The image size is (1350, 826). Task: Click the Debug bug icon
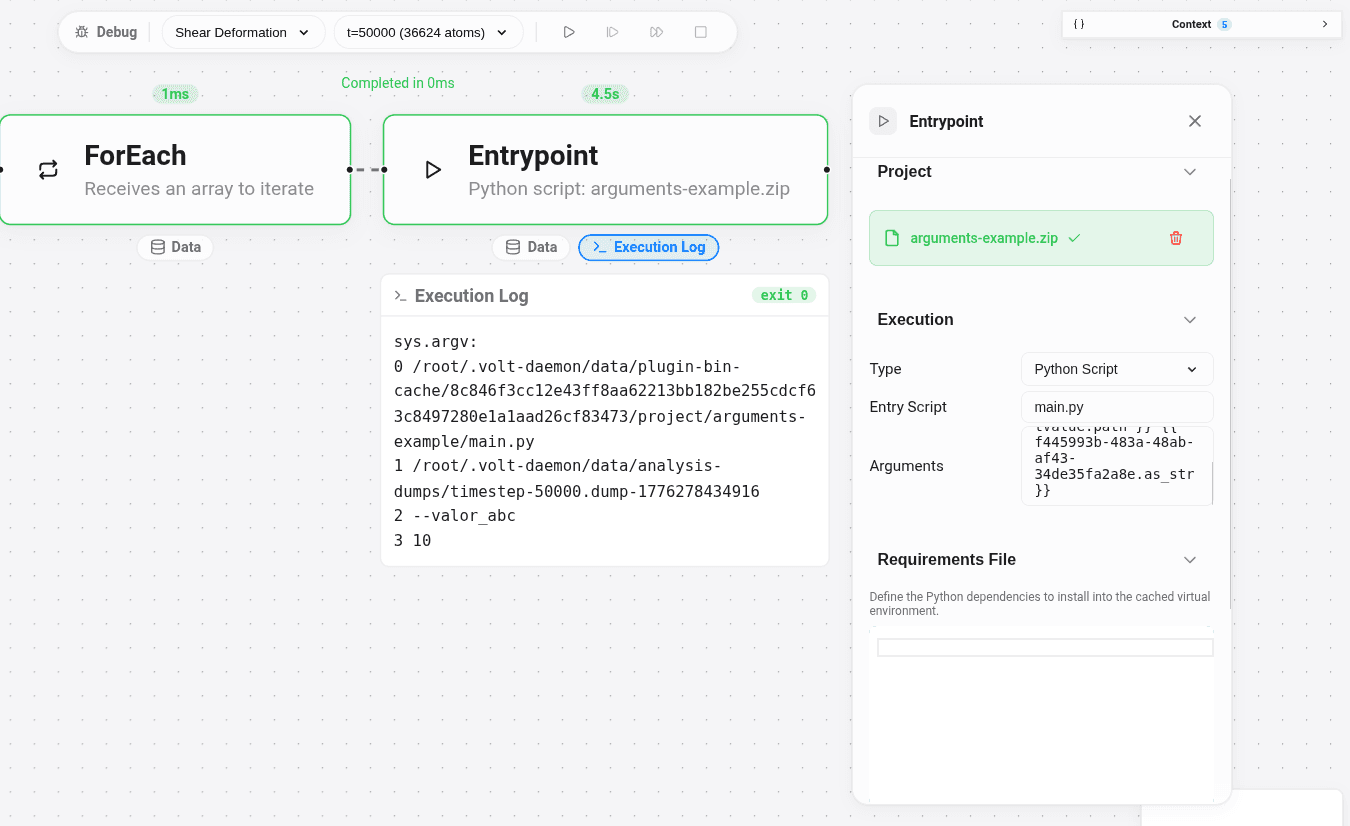click(82, 32)
